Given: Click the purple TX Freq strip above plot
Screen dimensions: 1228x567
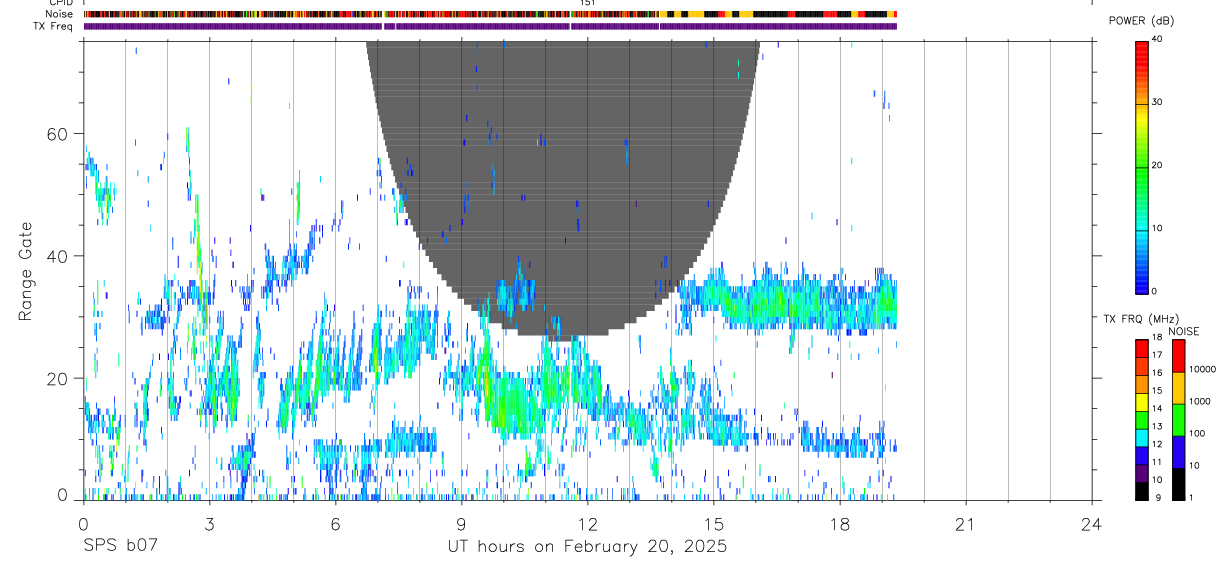Looking at the screenshot, I should 490,26.
